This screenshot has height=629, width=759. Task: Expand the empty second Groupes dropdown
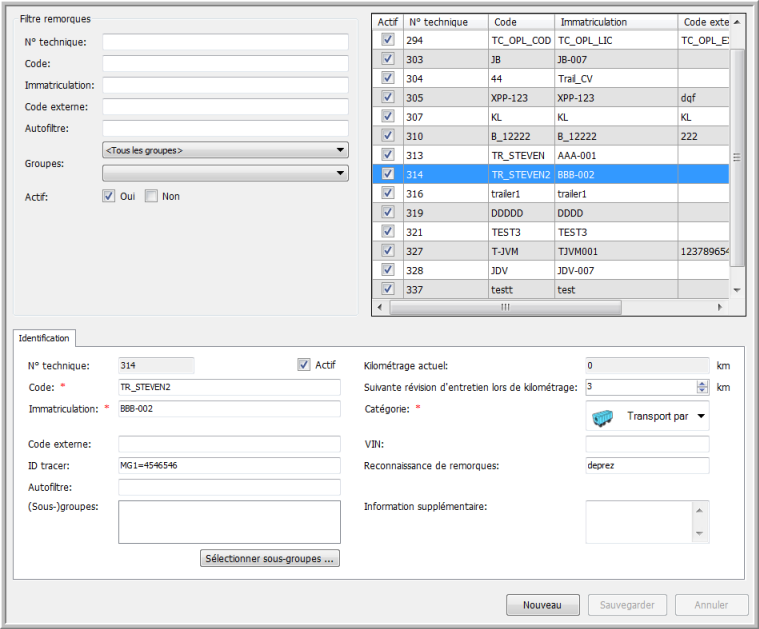coord(225,173)
